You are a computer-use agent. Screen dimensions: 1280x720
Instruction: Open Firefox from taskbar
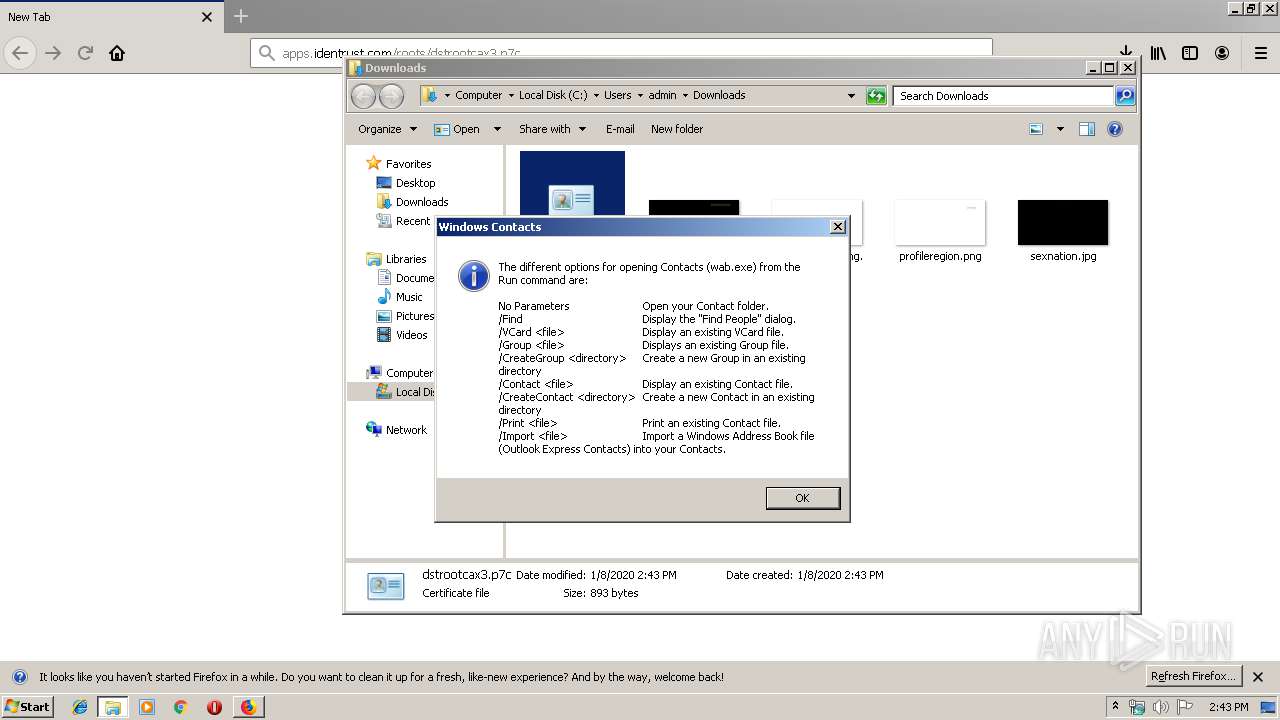pos(248,707)
